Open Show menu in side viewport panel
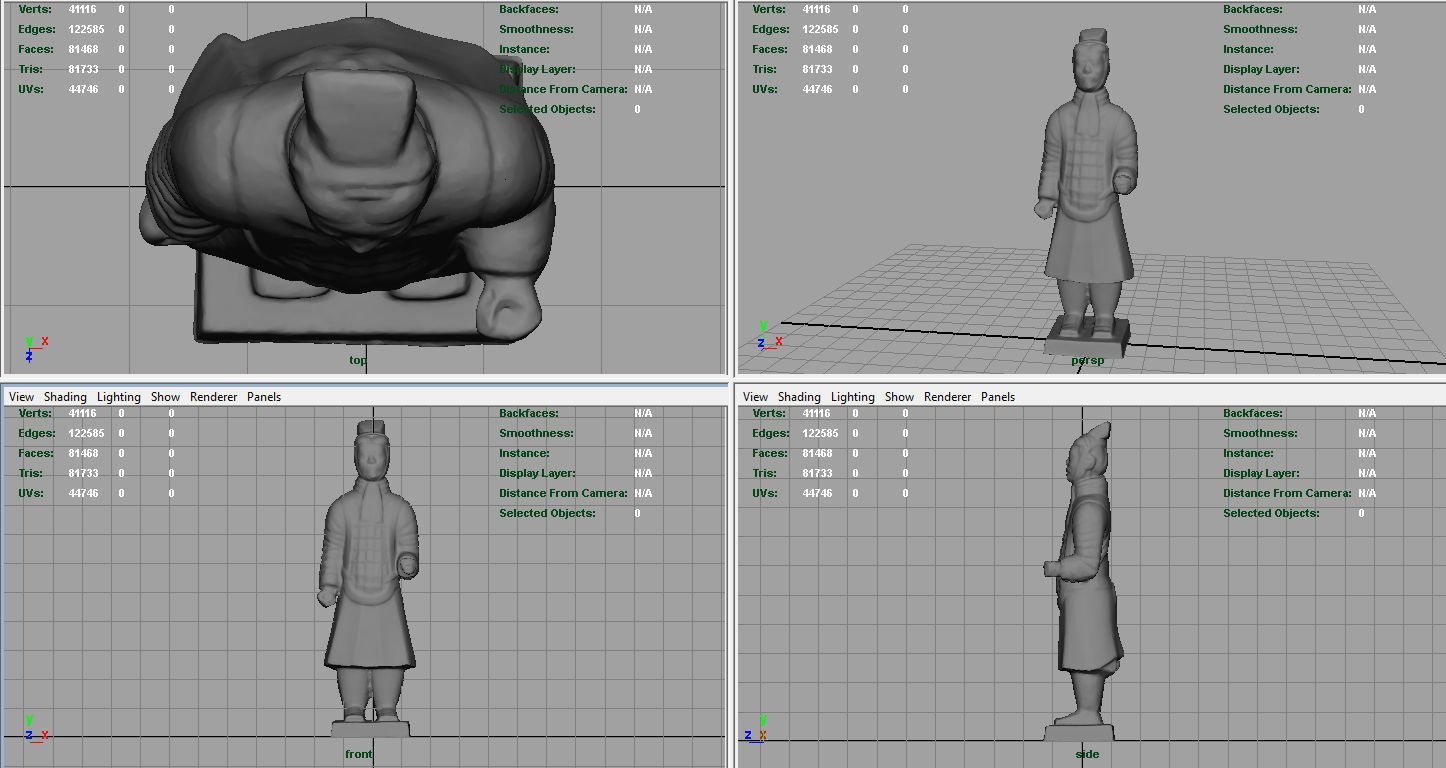Viewport: 1446px width, 768px height. click(x=899, y=397)
